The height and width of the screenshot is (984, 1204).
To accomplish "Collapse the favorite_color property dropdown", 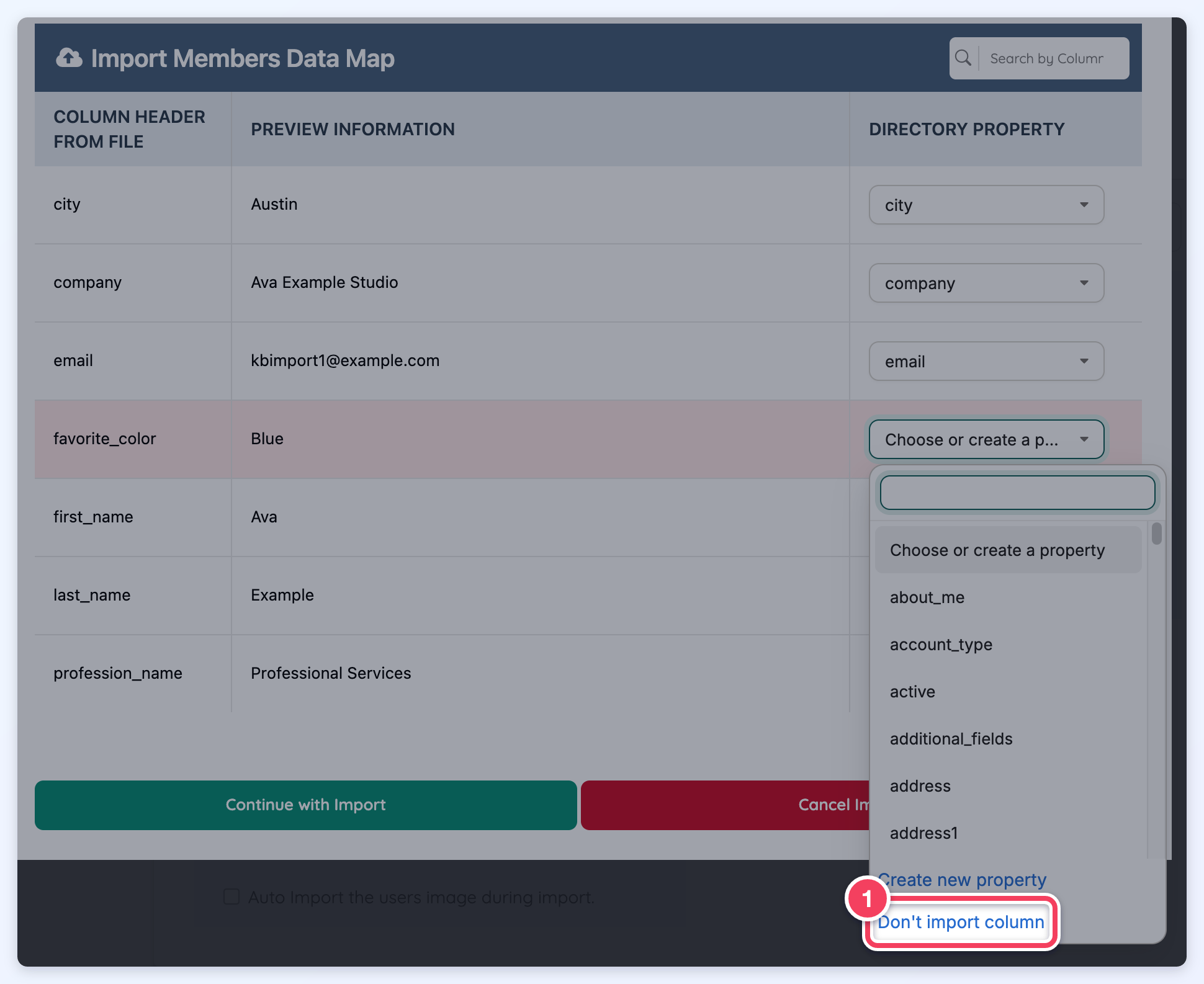I will [986, 439].
